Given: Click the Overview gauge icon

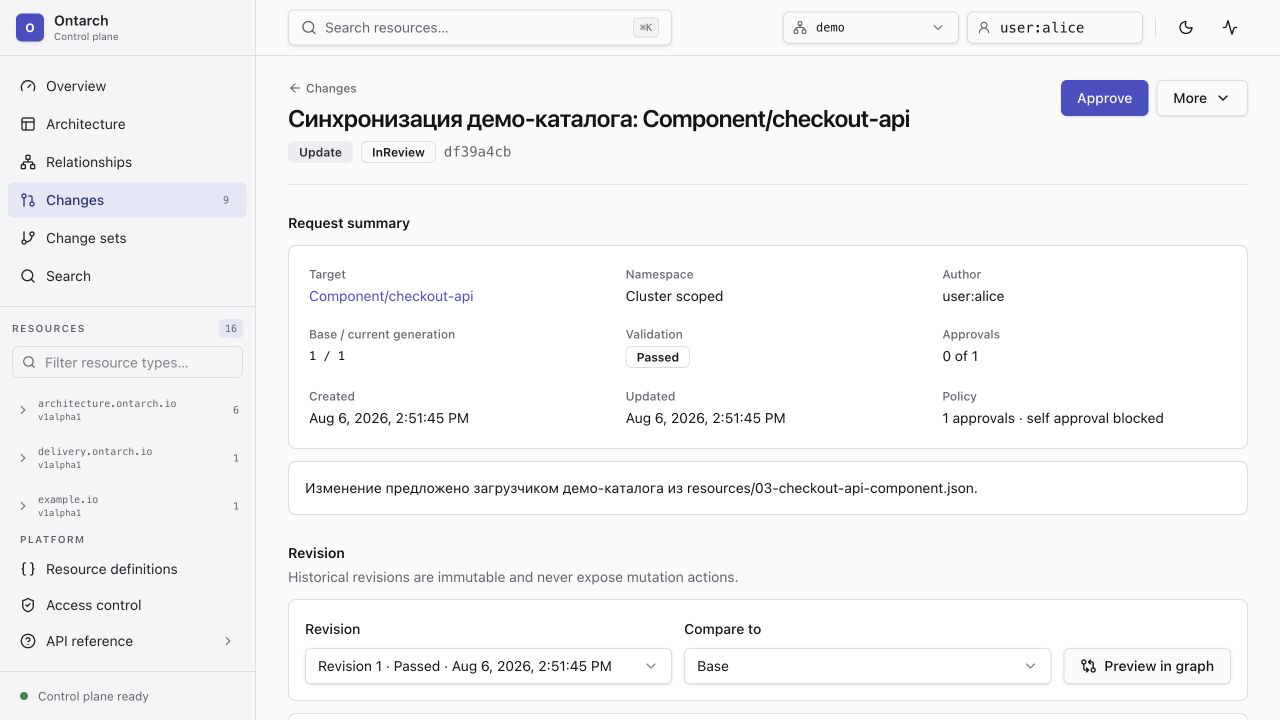Looking at the screenshot, I should tap(28, 86).
